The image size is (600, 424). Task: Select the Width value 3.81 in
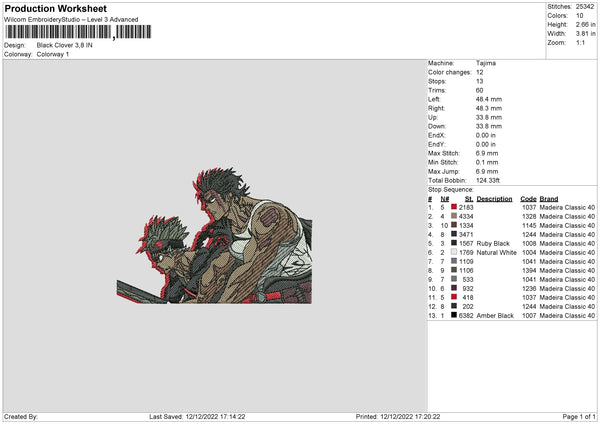[585, 34]
